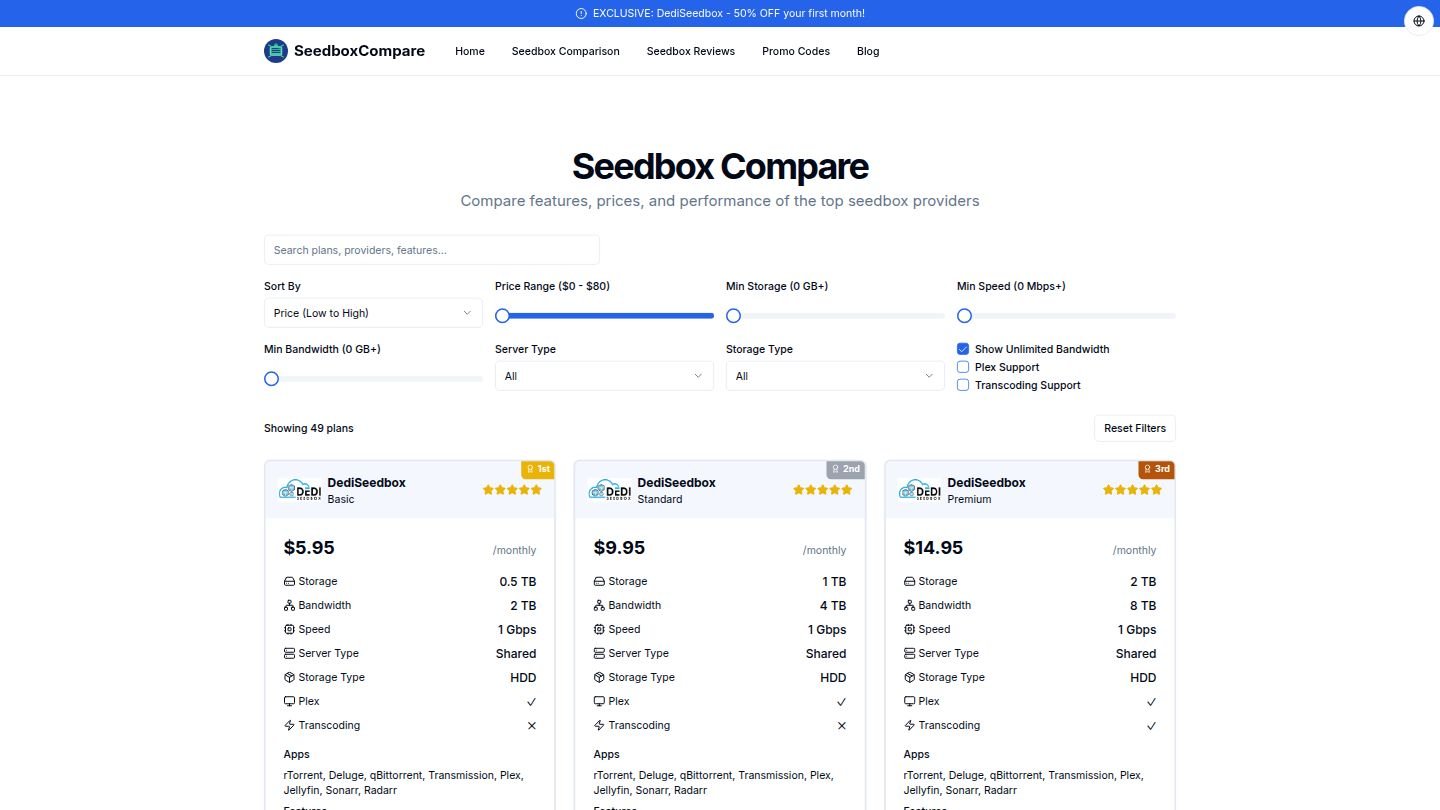Open Seedbox Reviews menu item

pyautogui.click(x=691, y=51)
